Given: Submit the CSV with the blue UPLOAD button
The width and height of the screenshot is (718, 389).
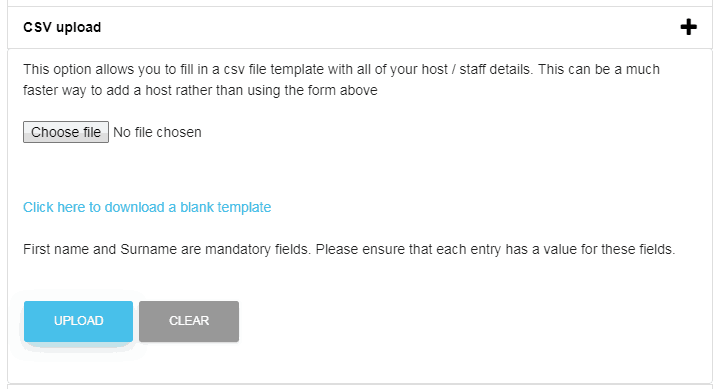Looking at the screenshot, I should [x=78, y=321].
